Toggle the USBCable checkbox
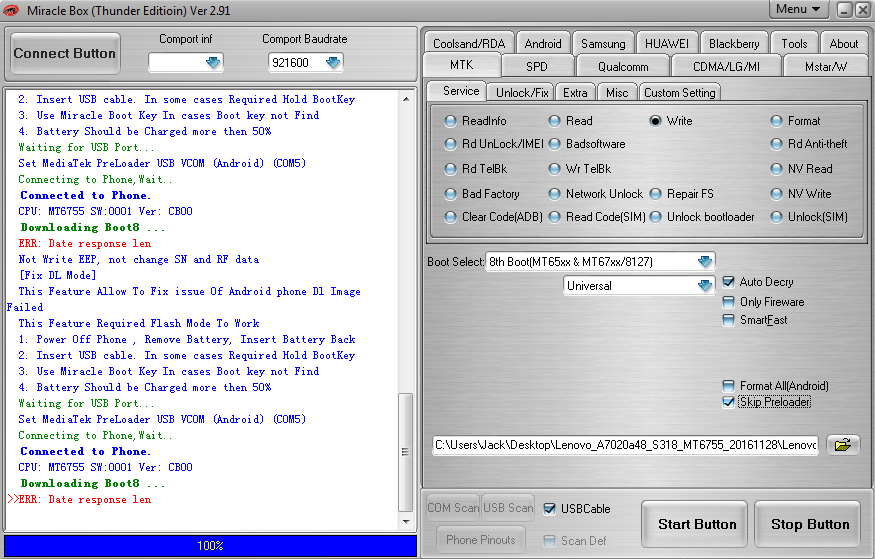This screenshot has width=875, height=559. [550, 509]
